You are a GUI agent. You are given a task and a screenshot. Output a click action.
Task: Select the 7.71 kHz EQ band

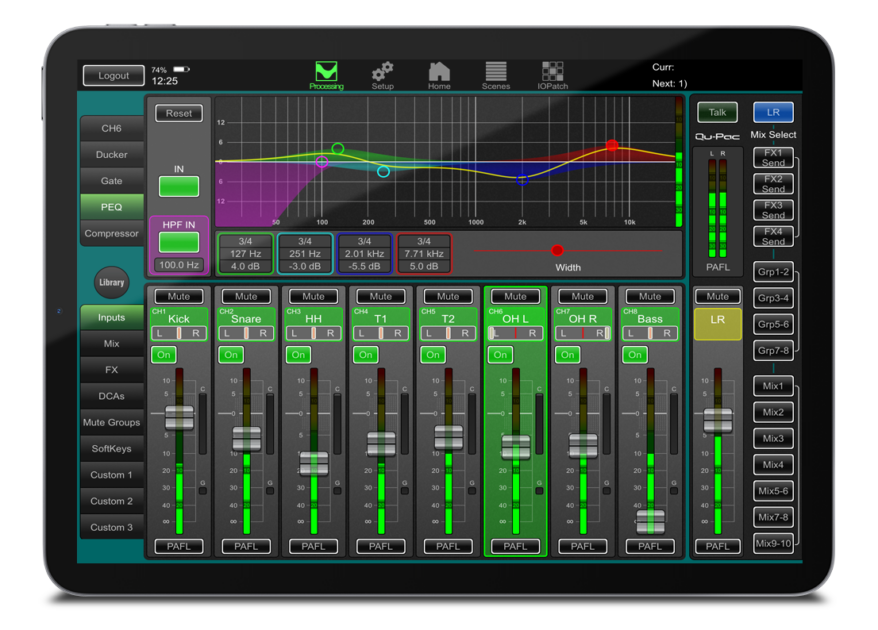tap(423, 253)
